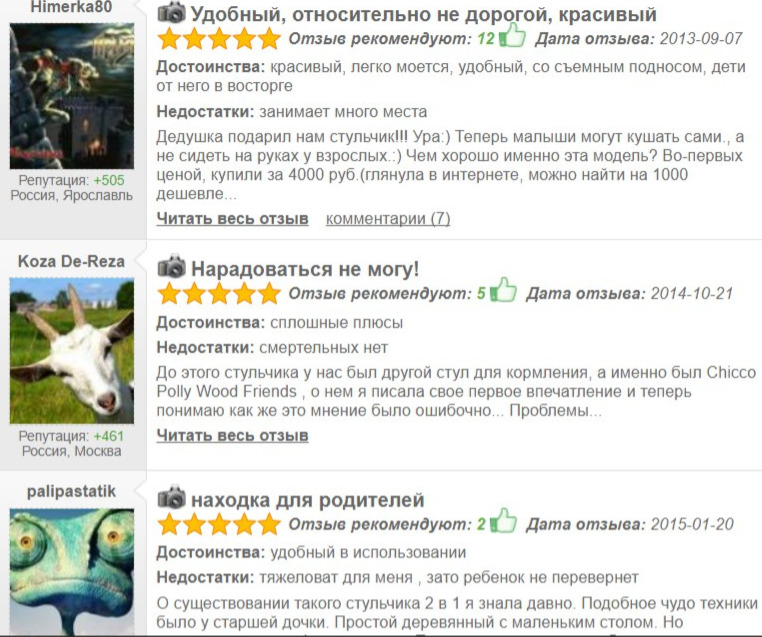
Task: Open the palipastatik username link
Action: click(71, 491)
